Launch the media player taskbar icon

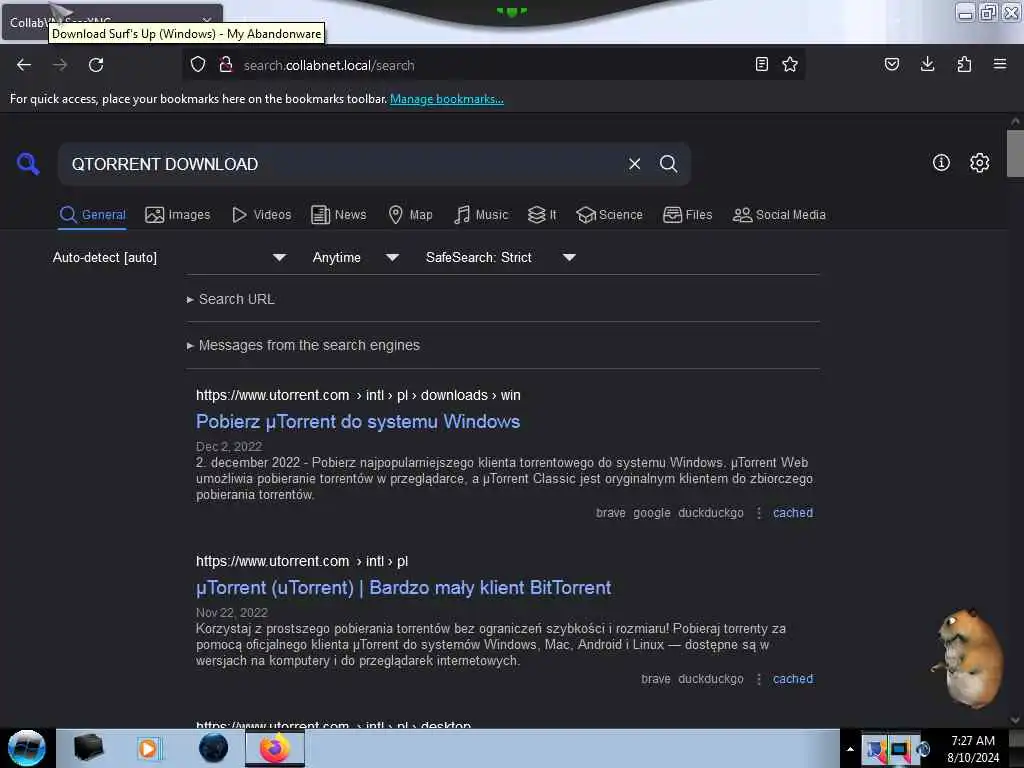(148, 748)
